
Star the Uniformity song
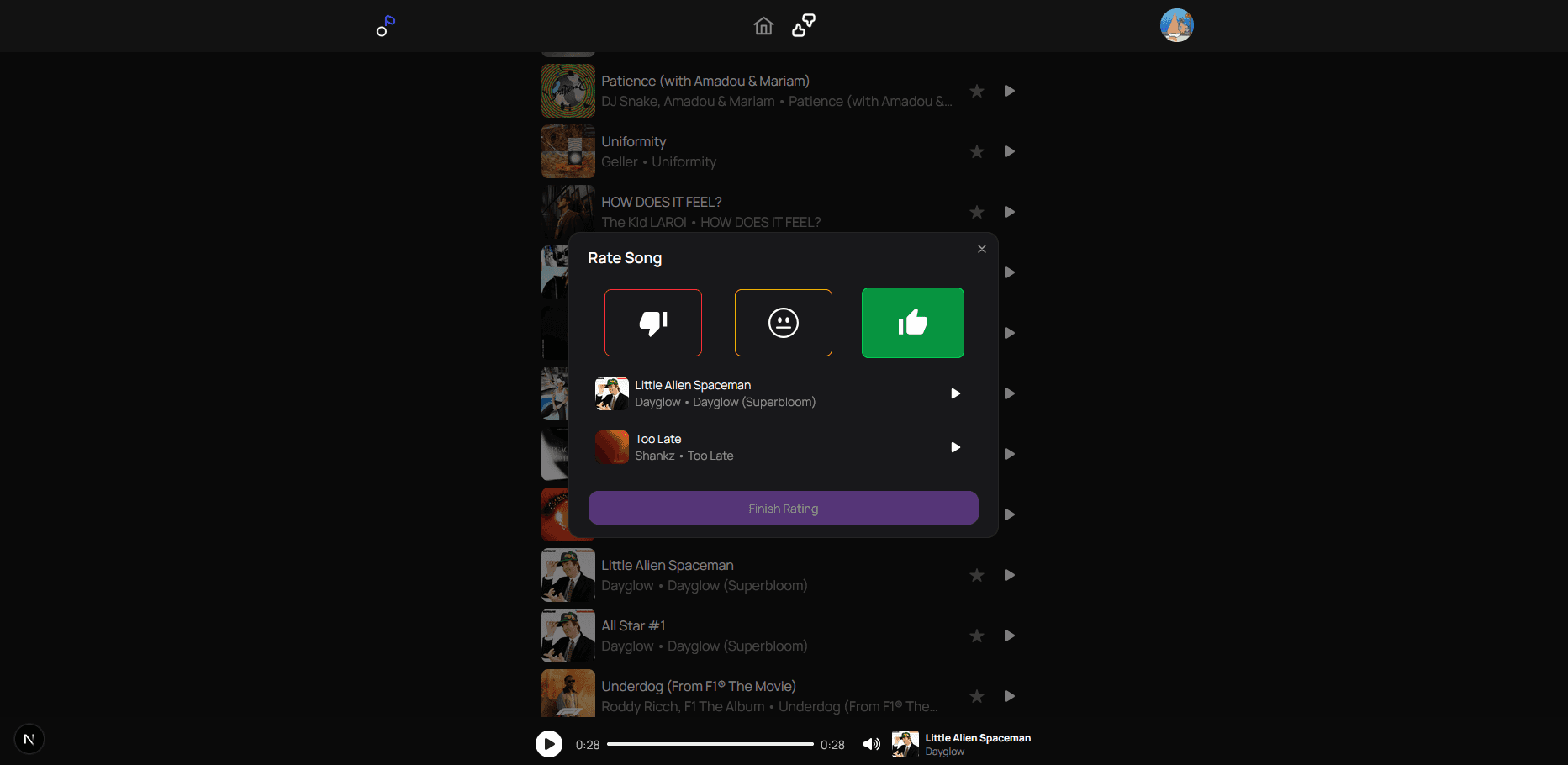coord(977,151)
